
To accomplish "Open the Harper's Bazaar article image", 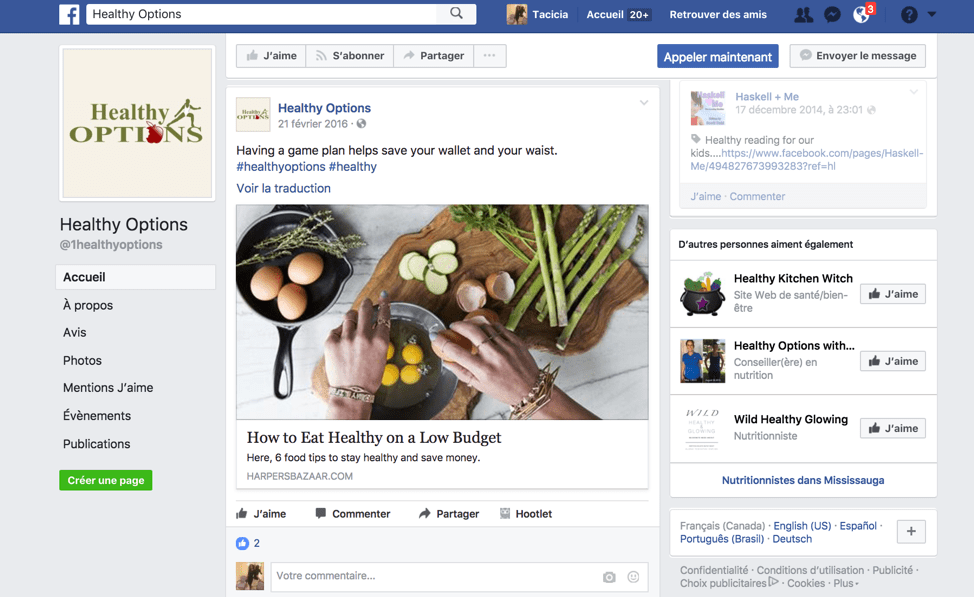I will point(442,312).
